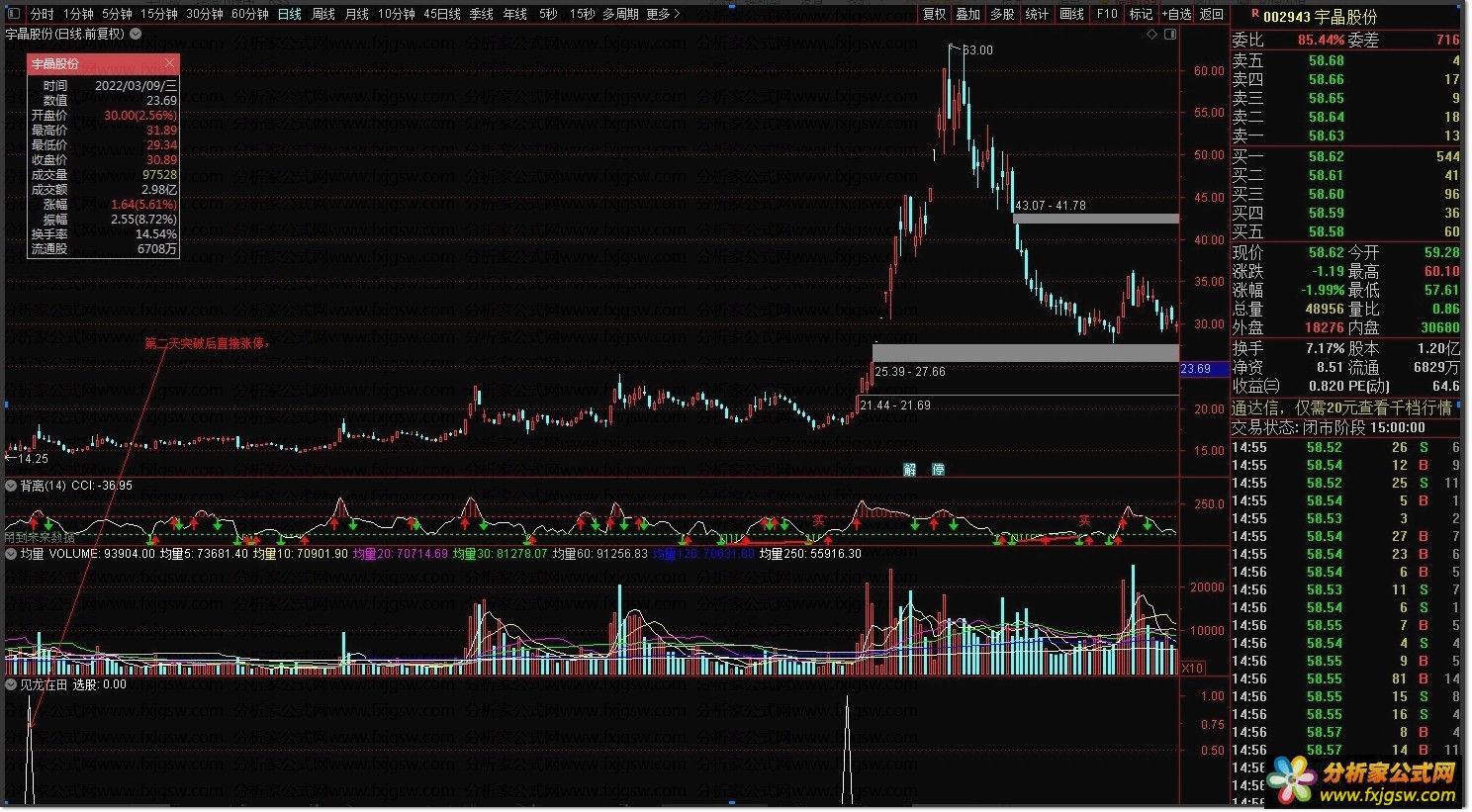Screen dimensions: 1472x812
Task: Click the 均量250: 55916.30 legend
Action: click(809, 554)
